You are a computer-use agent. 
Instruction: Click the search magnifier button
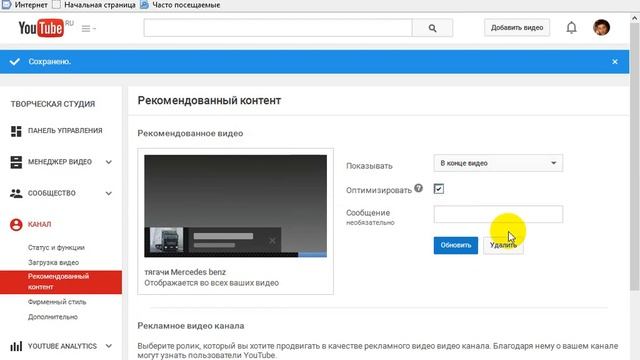click(432, 28)
